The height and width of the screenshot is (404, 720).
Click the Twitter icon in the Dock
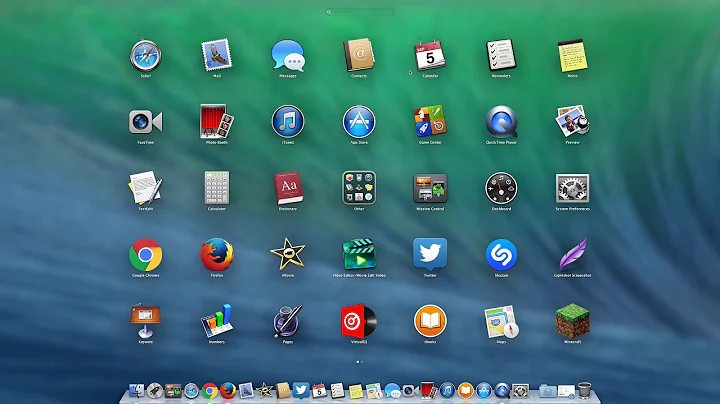(x=301, y=390)
